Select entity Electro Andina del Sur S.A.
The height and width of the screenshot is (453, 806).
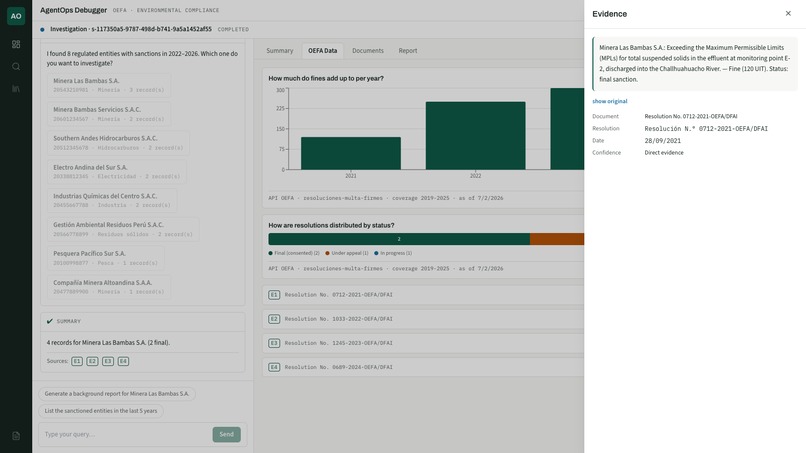[x=117, y=171]
